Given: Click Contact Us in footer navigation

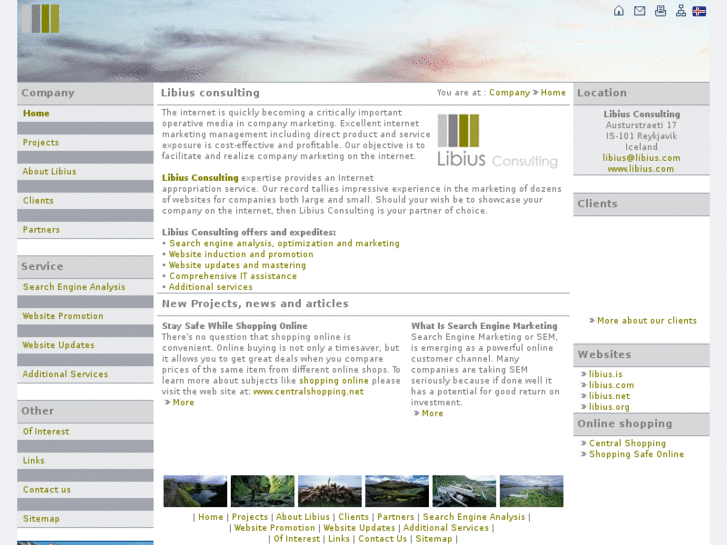Looking at the screenshot, I should pyautogui.click(x=383, y=539).
